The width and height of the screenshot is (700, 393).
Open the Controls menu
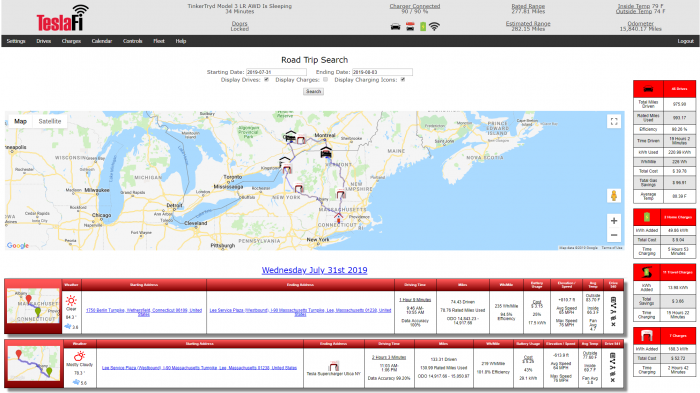(x=133, y=41)
